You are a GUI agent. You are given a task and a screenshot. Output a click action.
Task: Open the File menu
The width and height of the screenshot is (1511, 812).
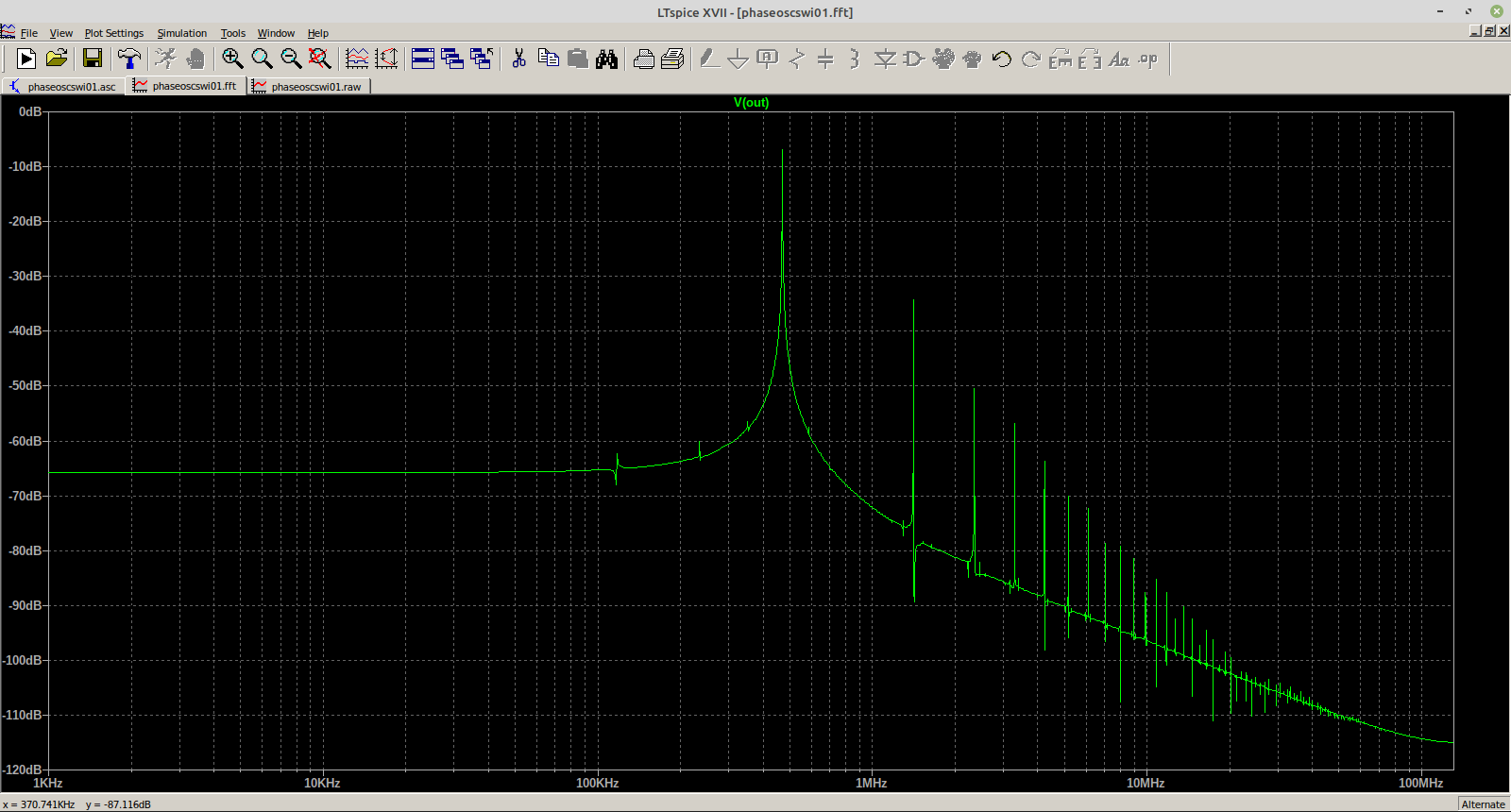tap(29, 33)
